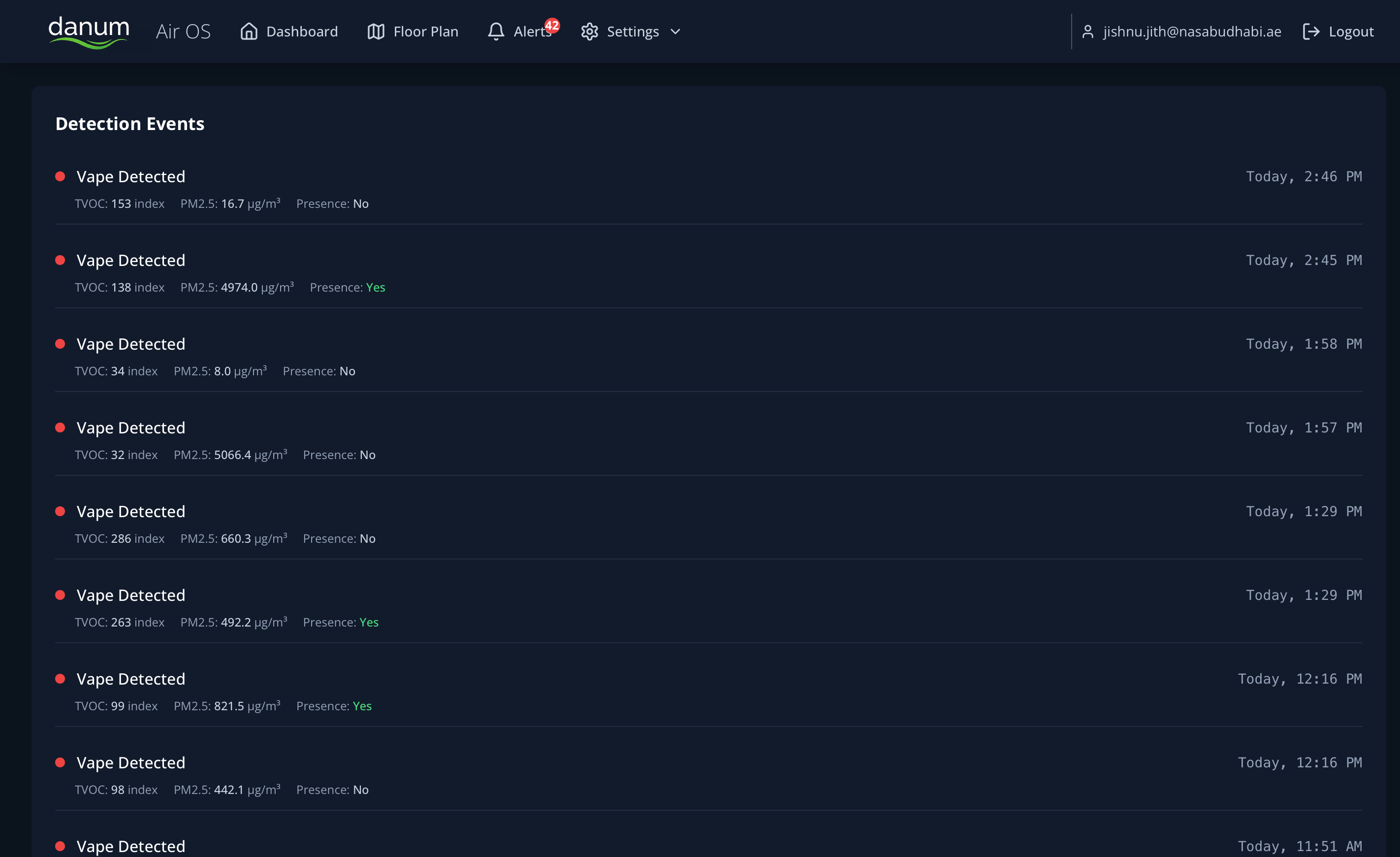The height and width of the screenshot is (857, 1400).
Task: Click the Air OS label
Action: pos(183,32)
